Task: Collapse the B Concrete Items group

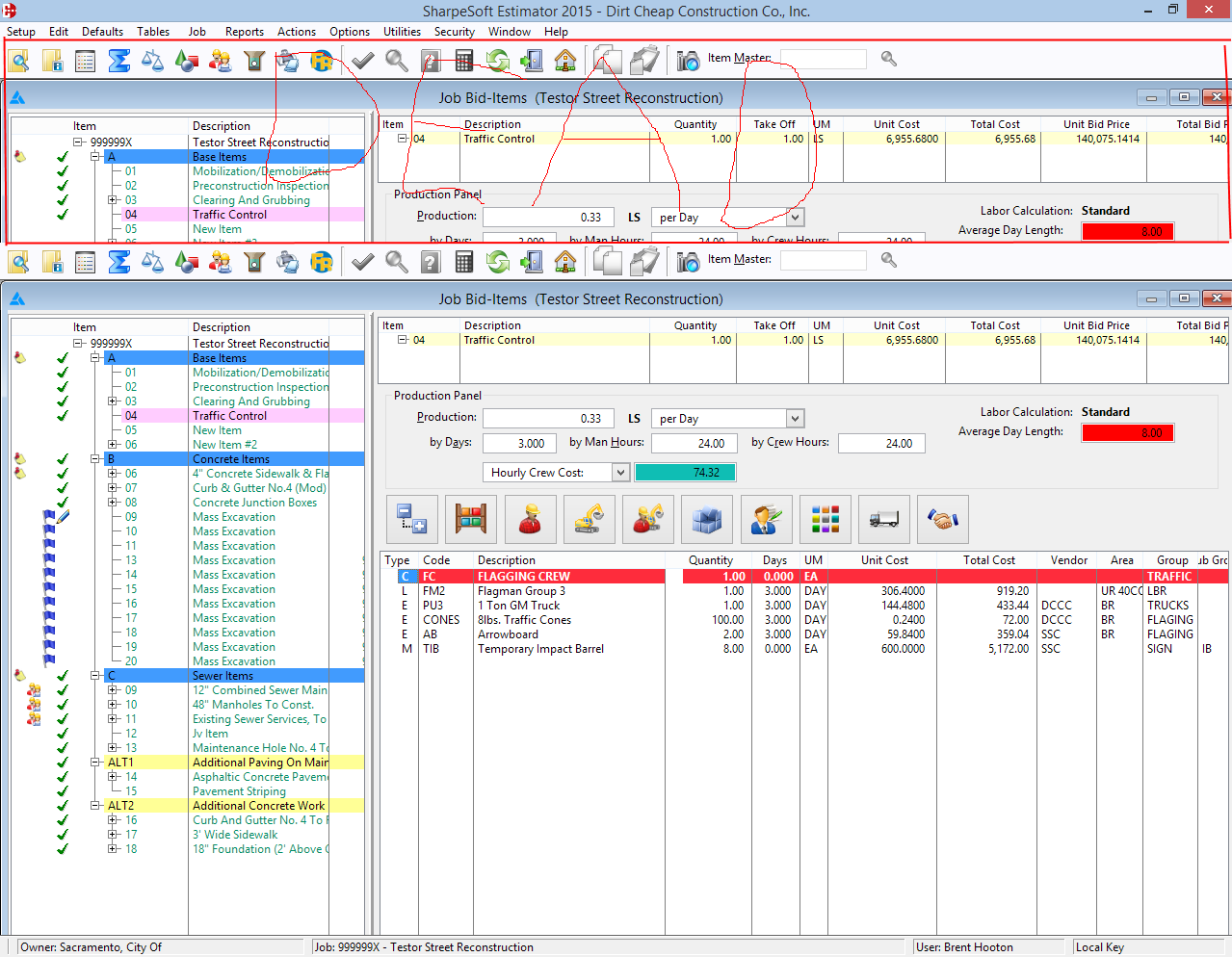Action: 95,459
